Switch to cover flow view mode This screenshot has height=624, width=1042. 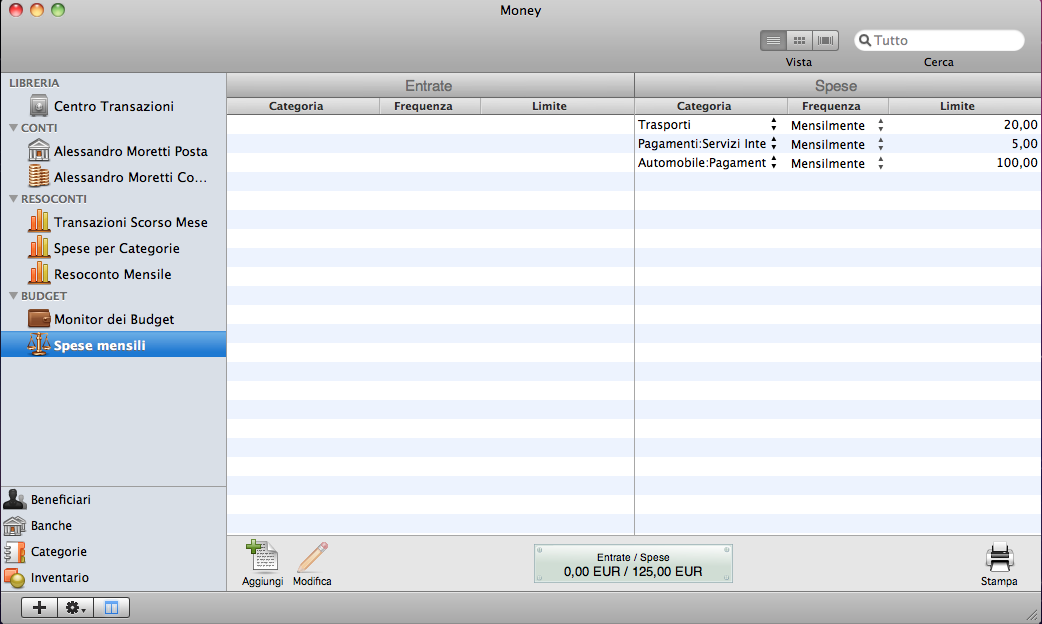(x=825, y=41)
